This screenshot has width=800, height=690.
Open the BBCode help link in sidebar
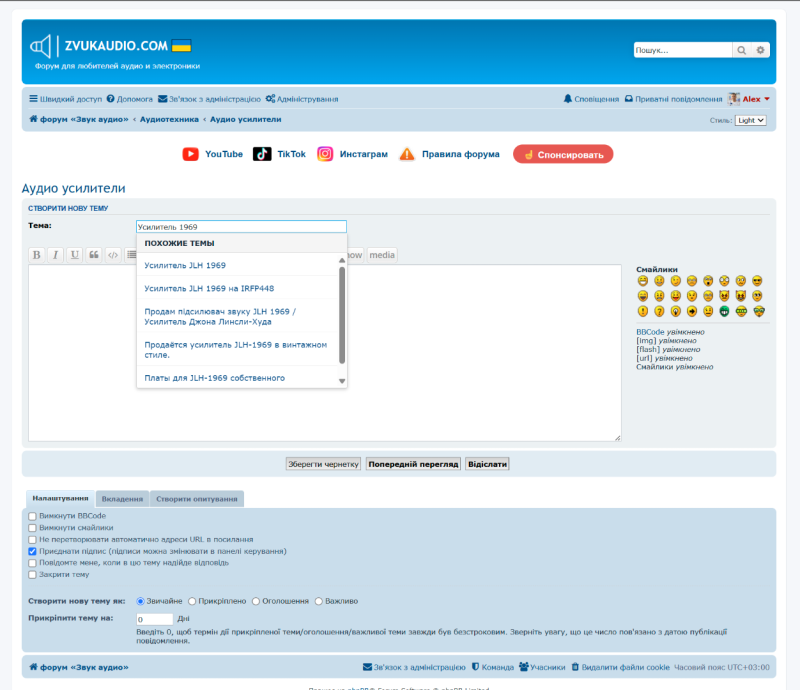pos(650,332)
